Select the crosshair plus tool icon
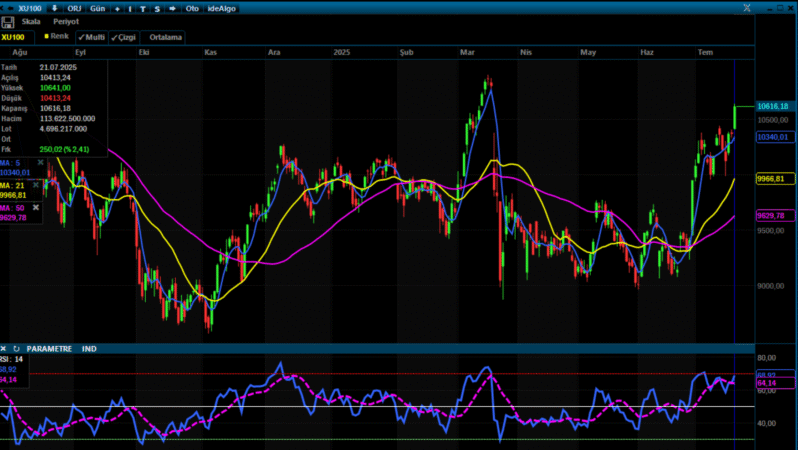798x450 pixels. tap(117, 9)
